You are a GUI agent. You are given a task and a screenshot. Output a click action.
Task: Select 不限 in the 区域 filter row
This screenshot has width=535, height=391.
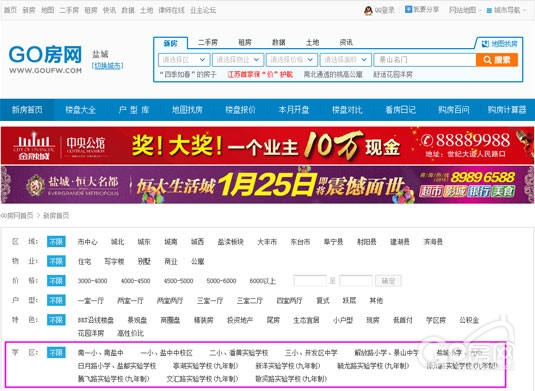tap(56, 242)
